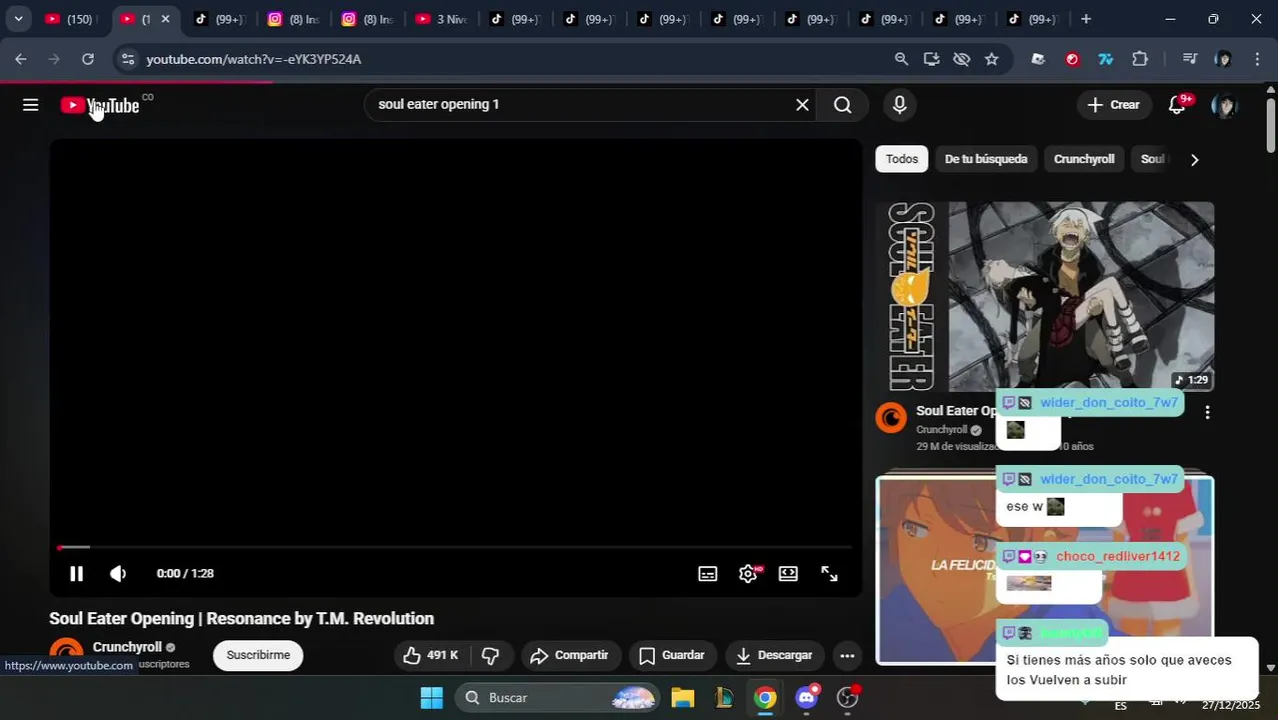
Task: Dislike the video
Action: pos(490,656)
